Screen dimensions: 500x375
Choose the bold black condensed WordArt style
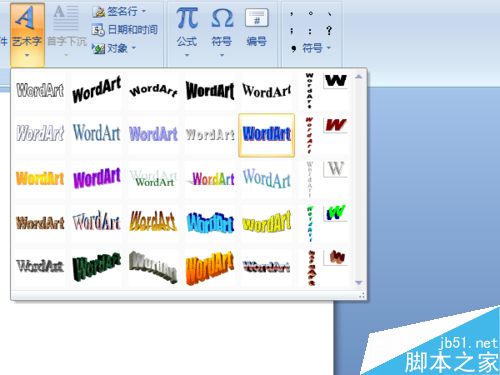(210, 91)
